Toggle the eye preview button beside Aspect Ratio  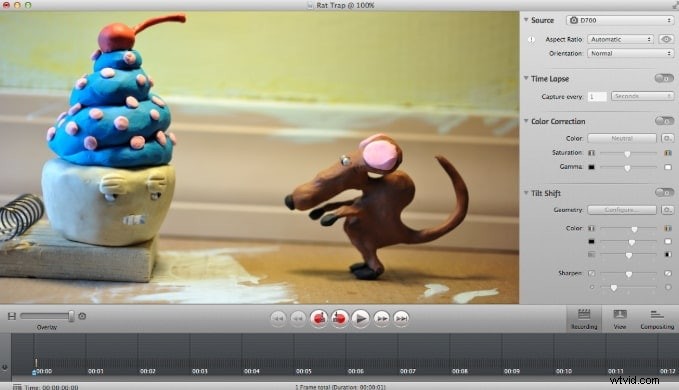(666, 39)
